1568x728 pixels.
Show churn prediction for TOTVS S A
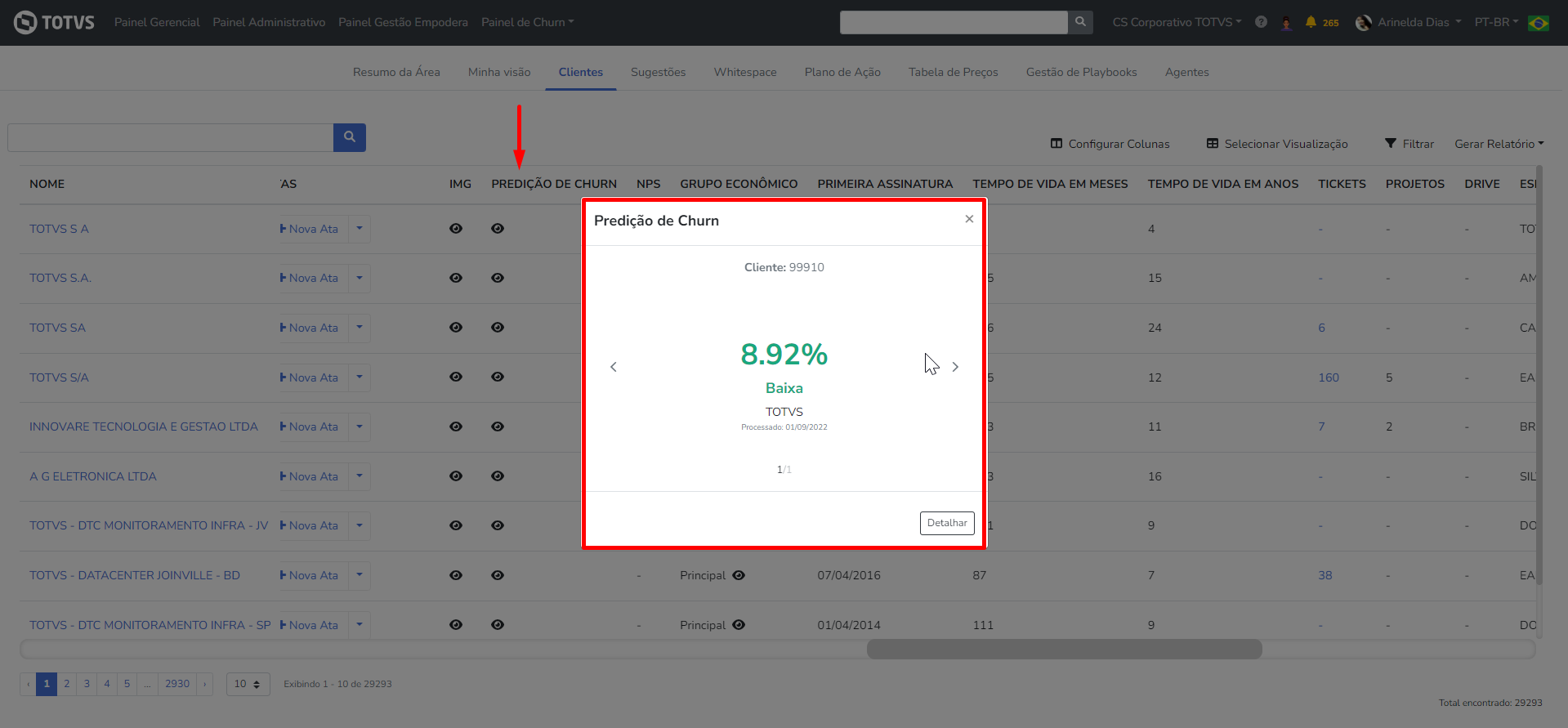(x=498, y=229)
